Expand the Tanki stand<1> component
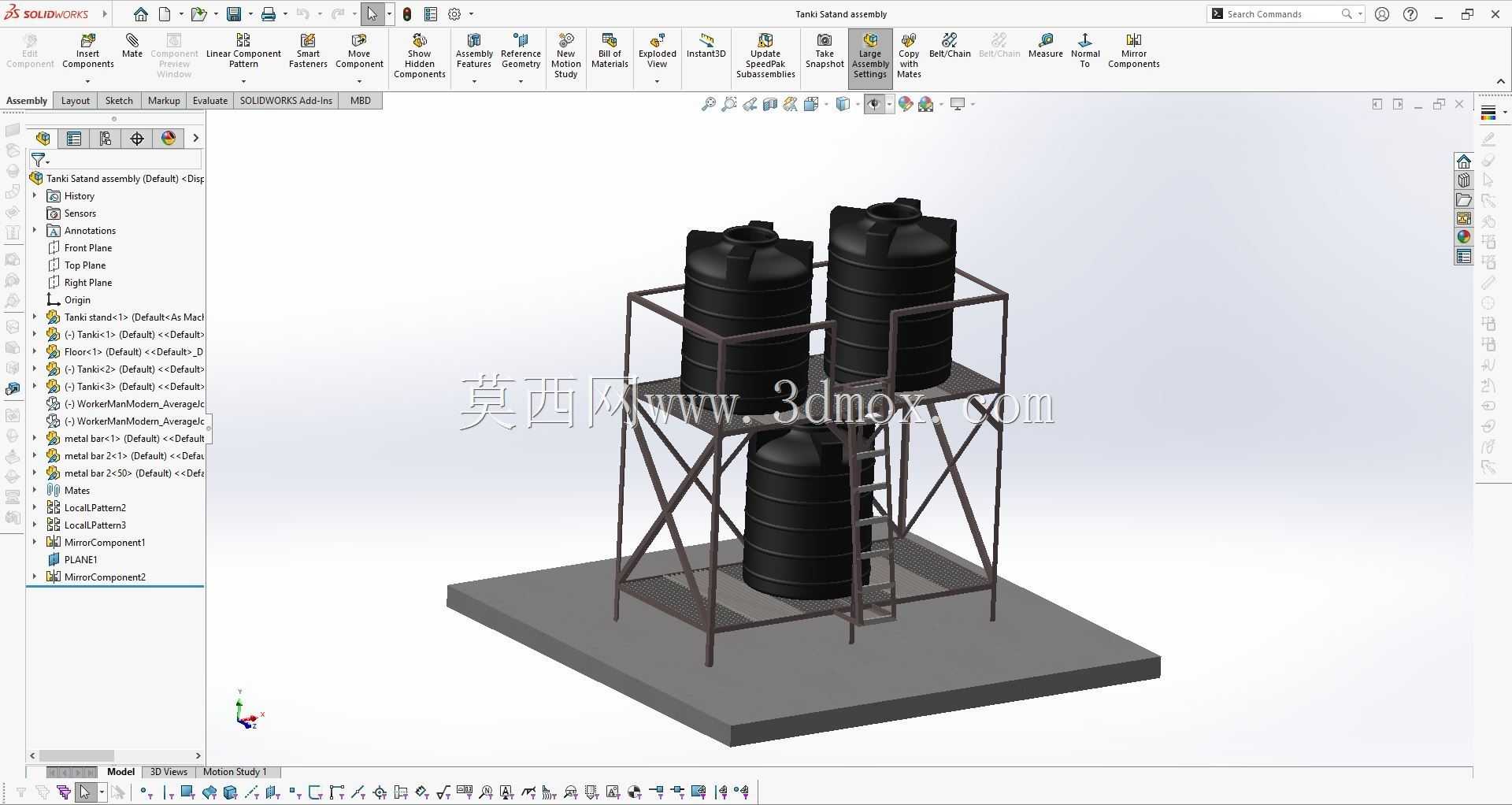Image resolution: width=1512 pixels, height=805 pixels. (x=35, y=317)
